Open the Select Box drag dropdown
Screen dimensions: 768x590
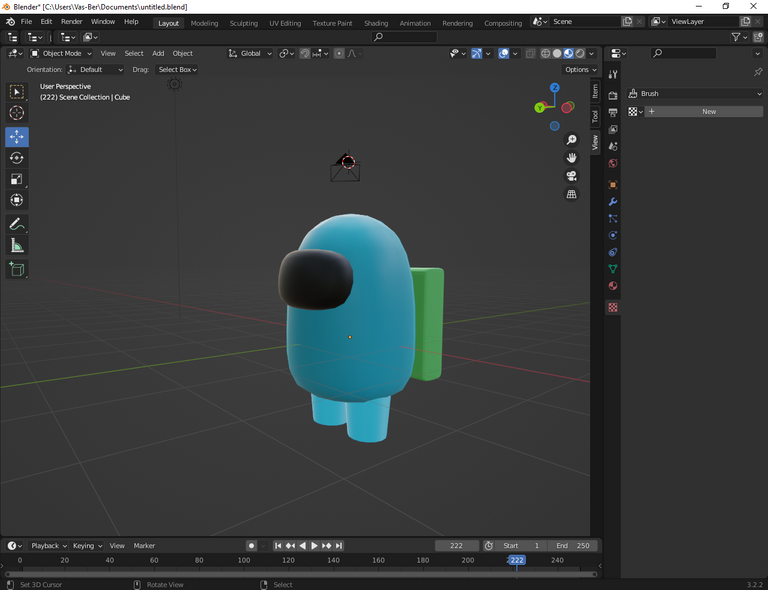pos(177,70)
